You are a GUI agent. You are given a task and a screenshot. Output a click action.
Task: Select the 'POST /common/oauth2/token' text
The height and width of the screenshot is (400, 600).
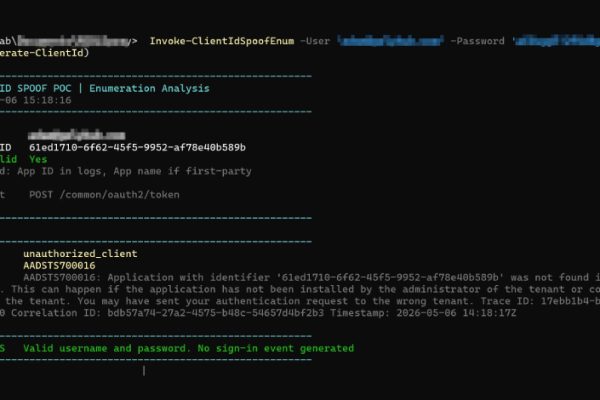104,194
